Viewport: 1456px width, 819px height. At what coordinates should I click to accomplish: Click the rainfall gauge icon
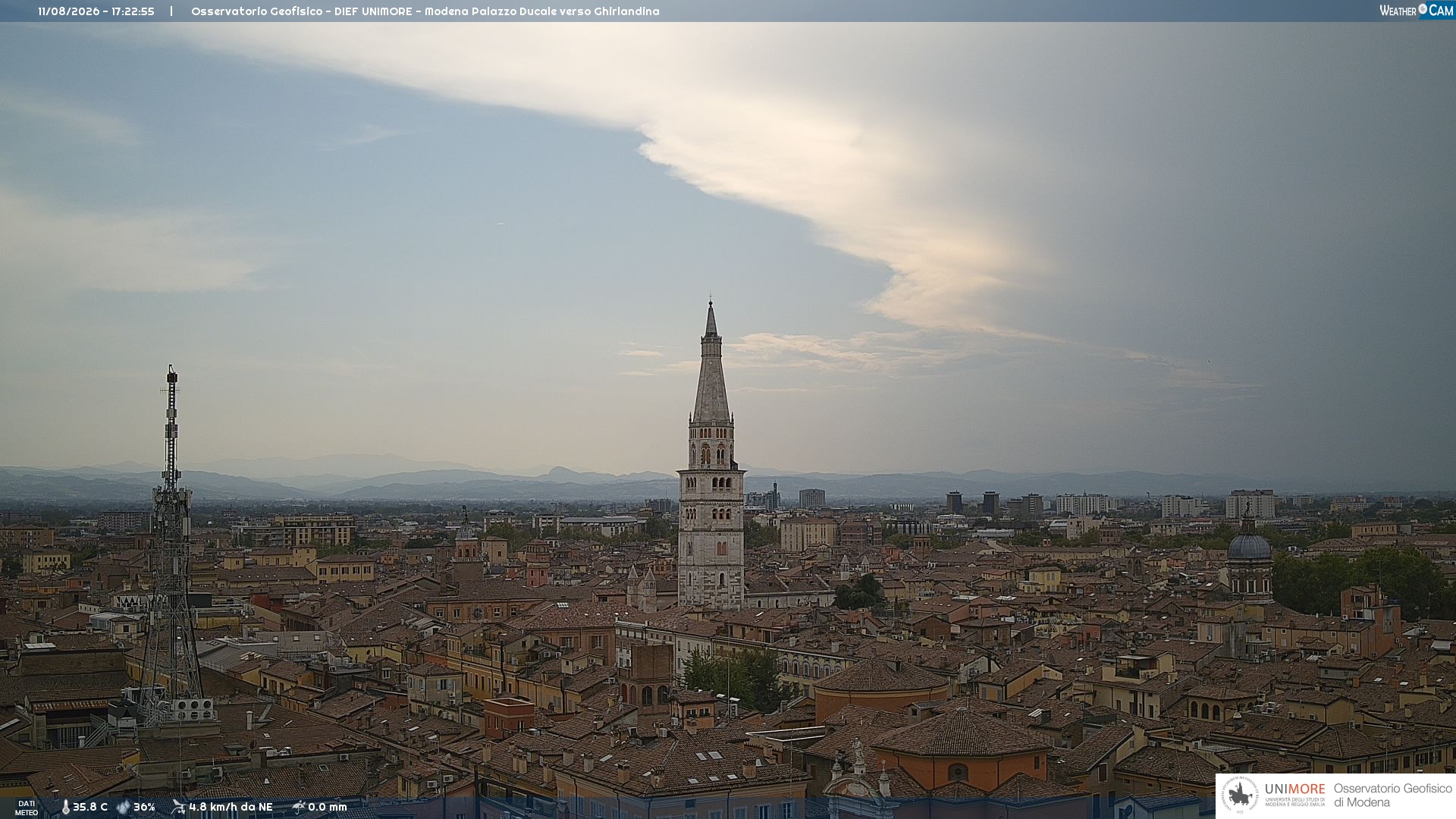pos(298,807)
